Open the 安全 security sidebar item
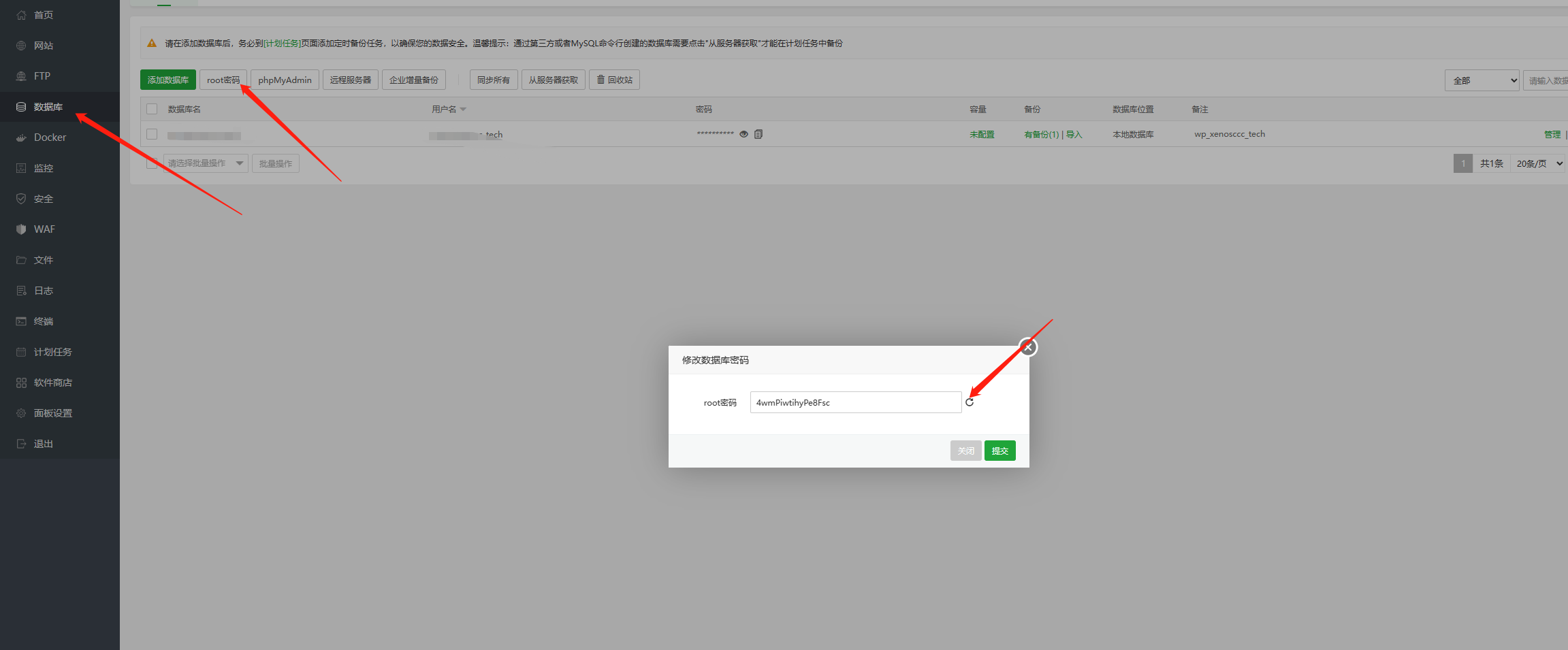 click(60, 199)
